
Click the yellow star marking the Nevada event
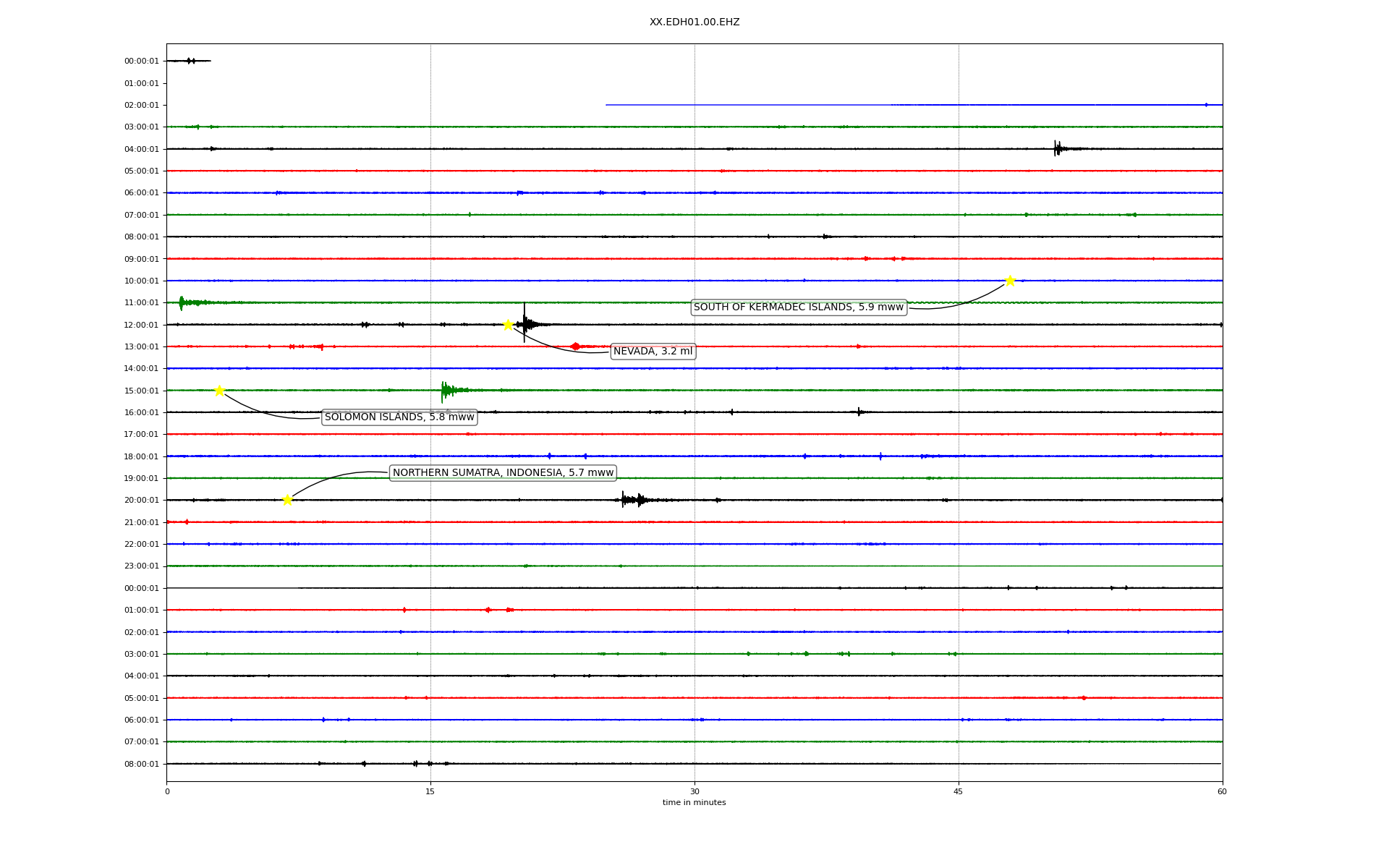(x=508, y=325)
